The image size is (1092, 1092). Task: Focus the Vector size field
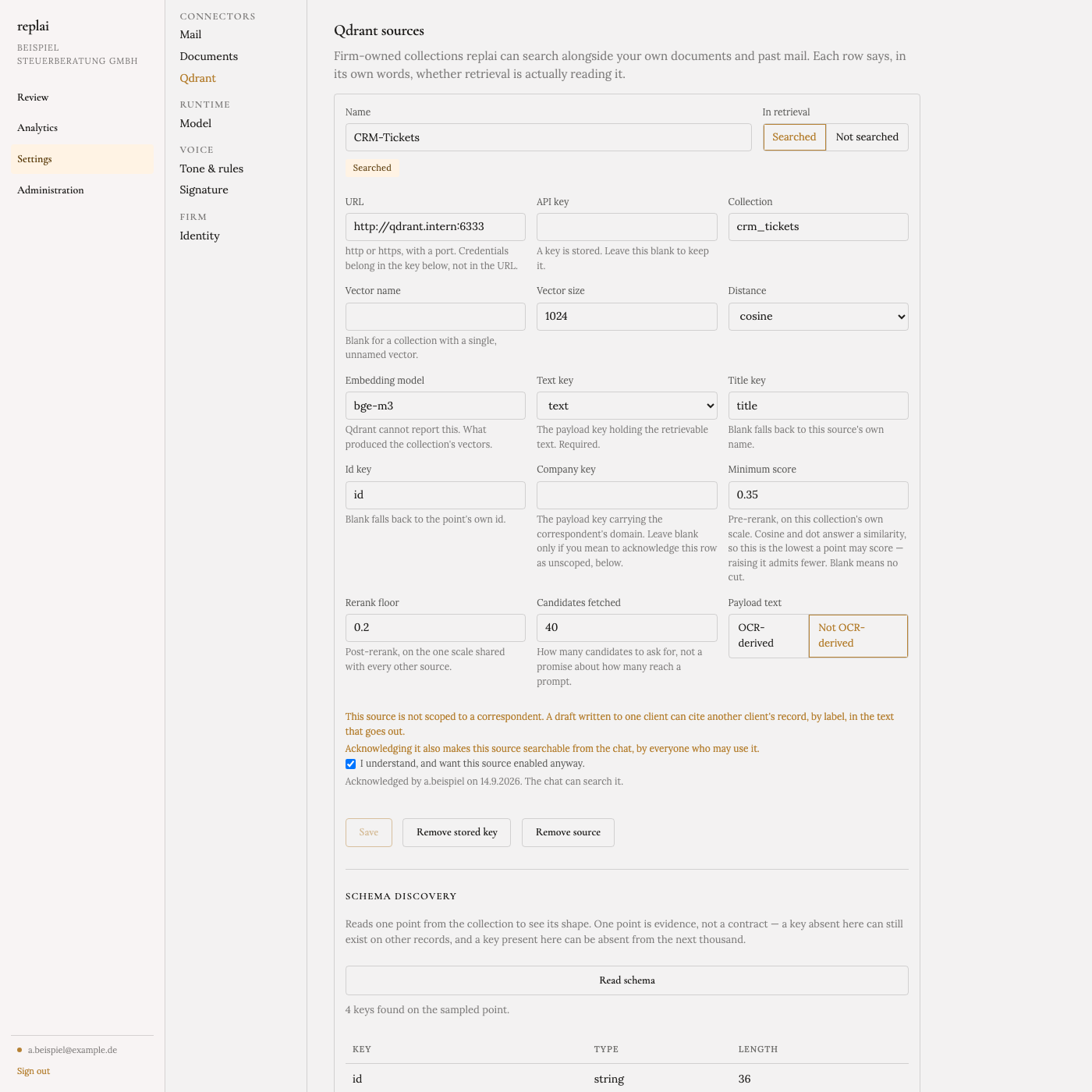(627, 317)
